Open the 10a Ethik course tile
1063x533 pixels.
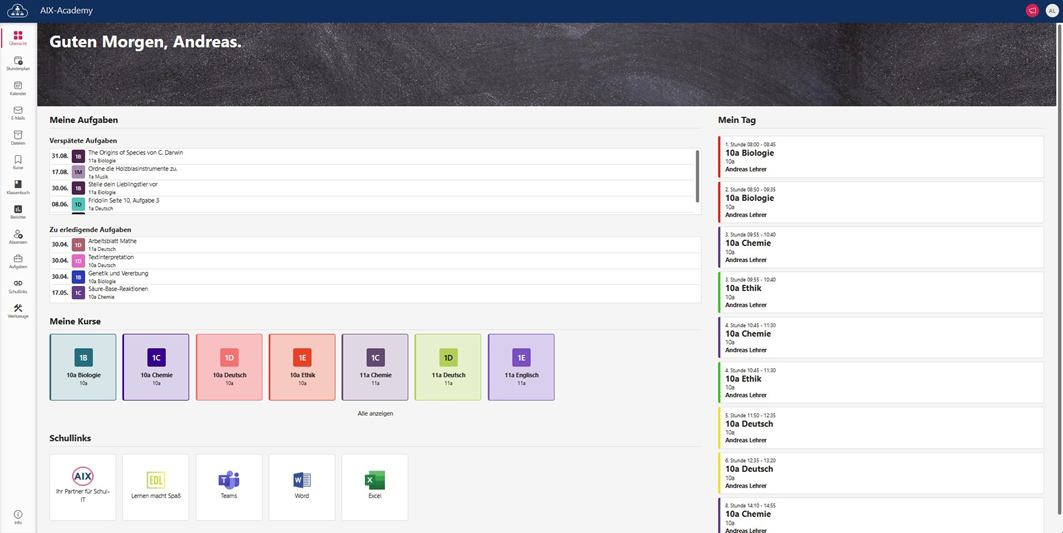coord(302,367)
